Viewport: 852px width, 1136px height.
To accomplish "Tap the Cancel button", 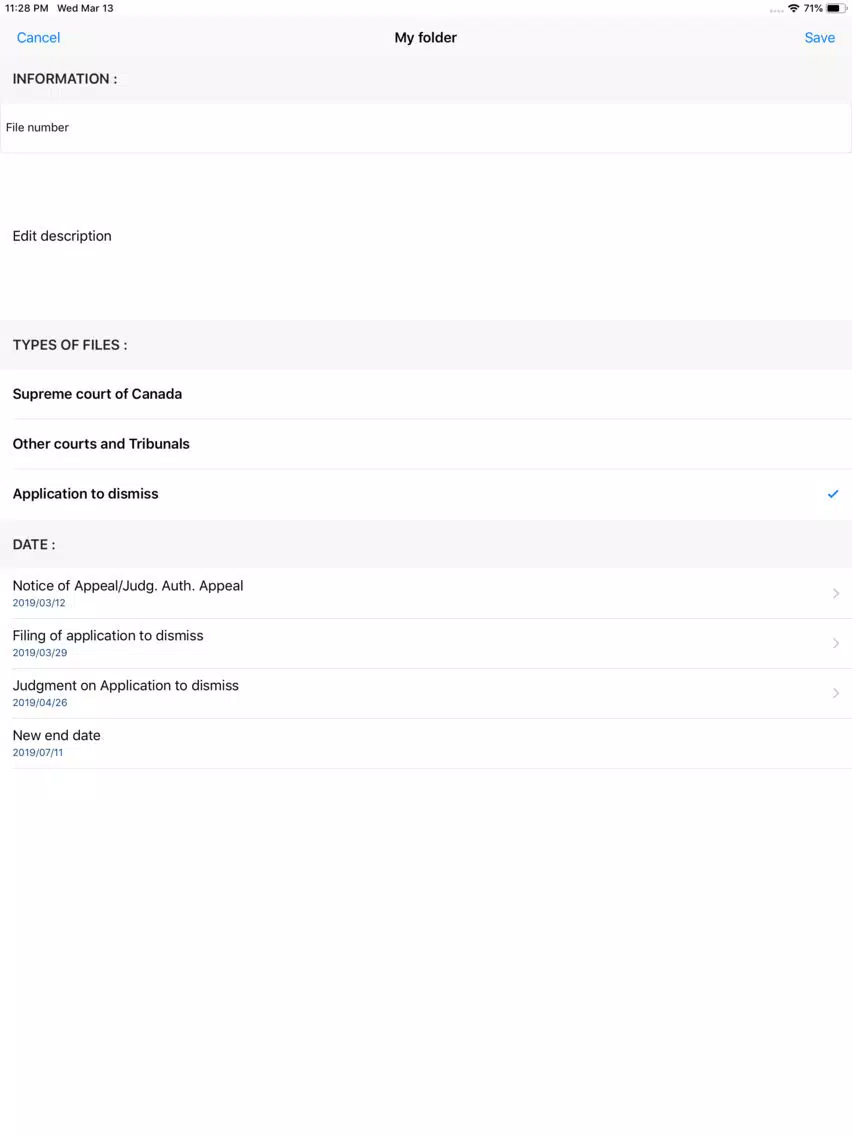I will (38, 38).
